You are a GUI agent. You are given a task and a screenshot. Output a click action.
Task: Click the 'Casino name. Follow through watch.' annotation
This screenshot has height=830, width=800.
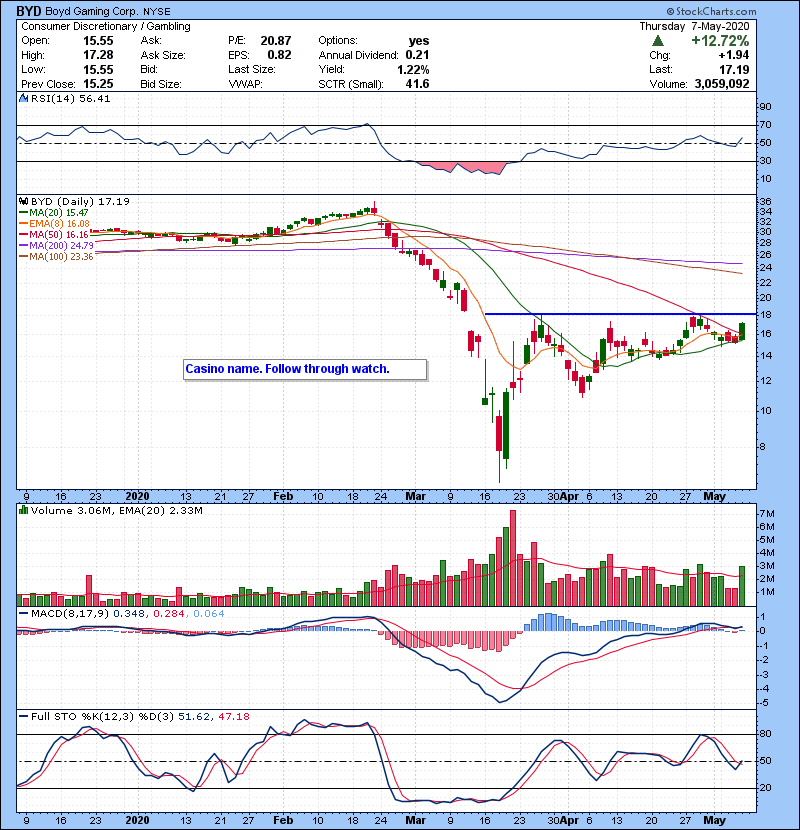click(x=305, y=369)
